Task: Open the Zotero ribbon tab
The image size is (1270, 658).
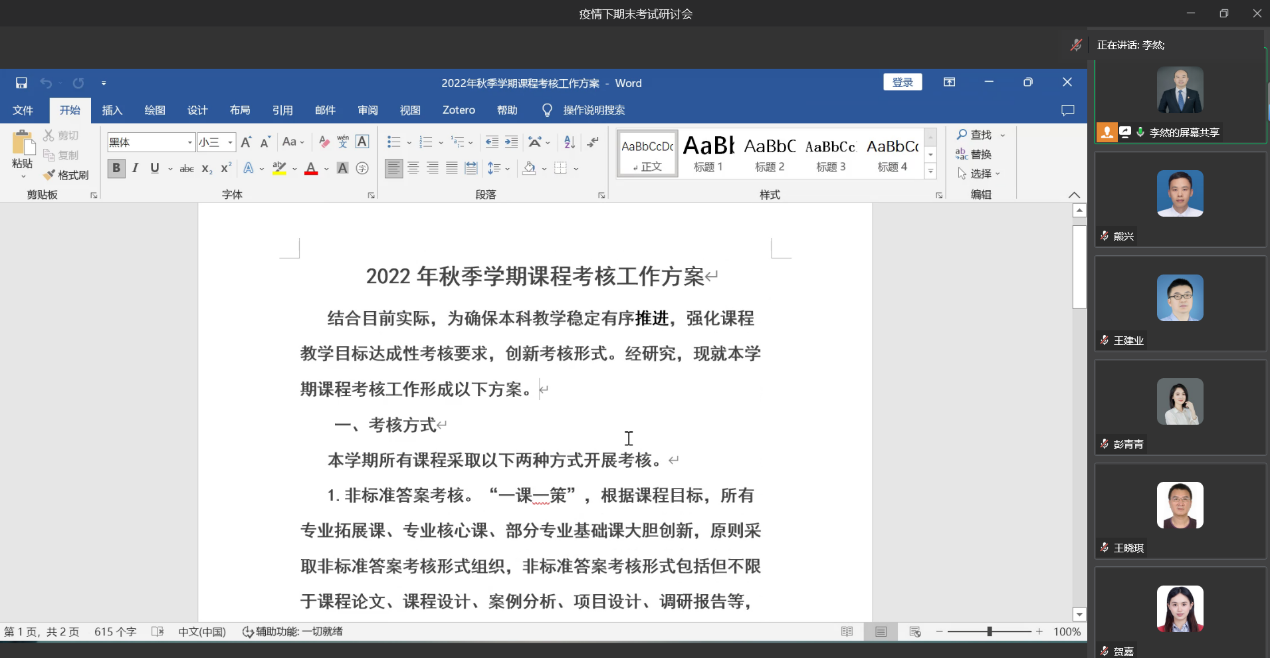Action: [x=459, y=110]
